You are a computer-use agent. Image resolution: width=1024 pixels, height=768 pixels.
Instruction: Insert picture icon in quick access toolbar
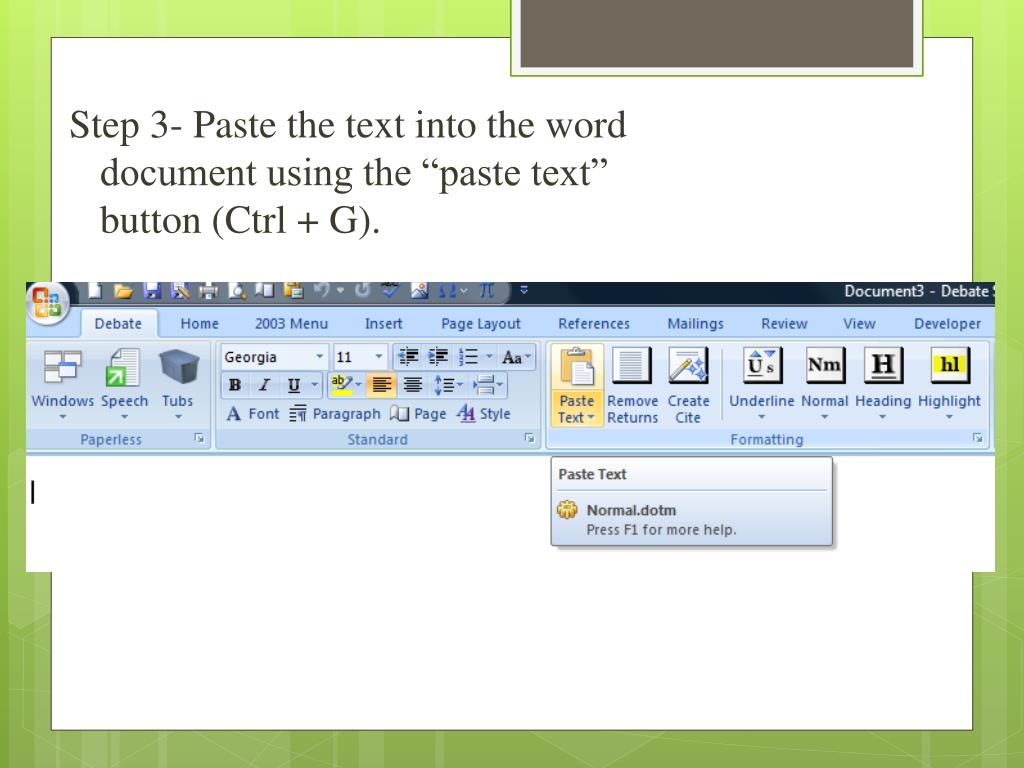coord(419,291)
